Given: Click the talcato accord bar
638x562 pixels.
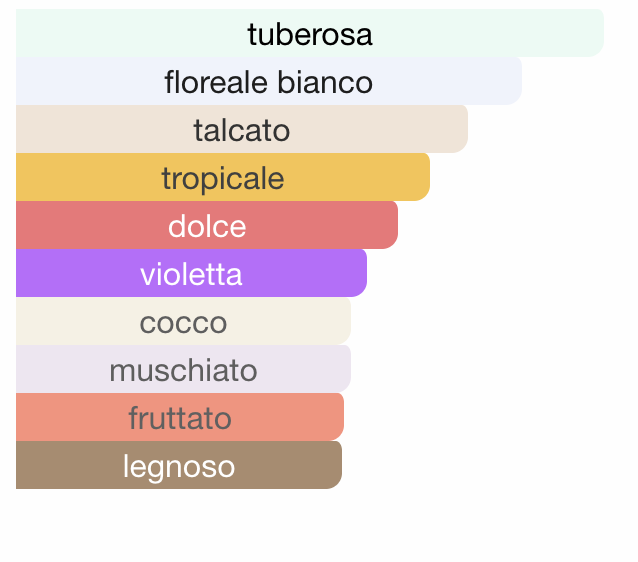Looking at the screenshot, I should [242, 129].
